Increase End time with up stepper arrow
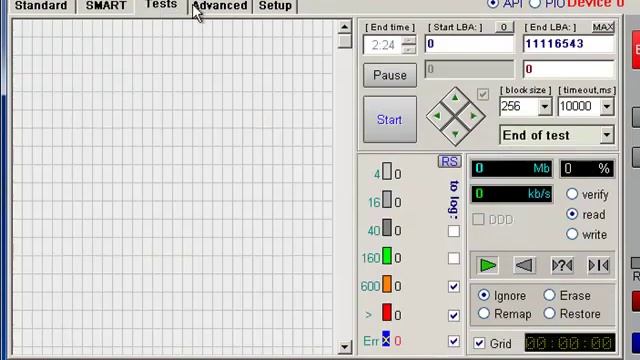This screenshot has width=640, height=360. click(x=409, y=40)
